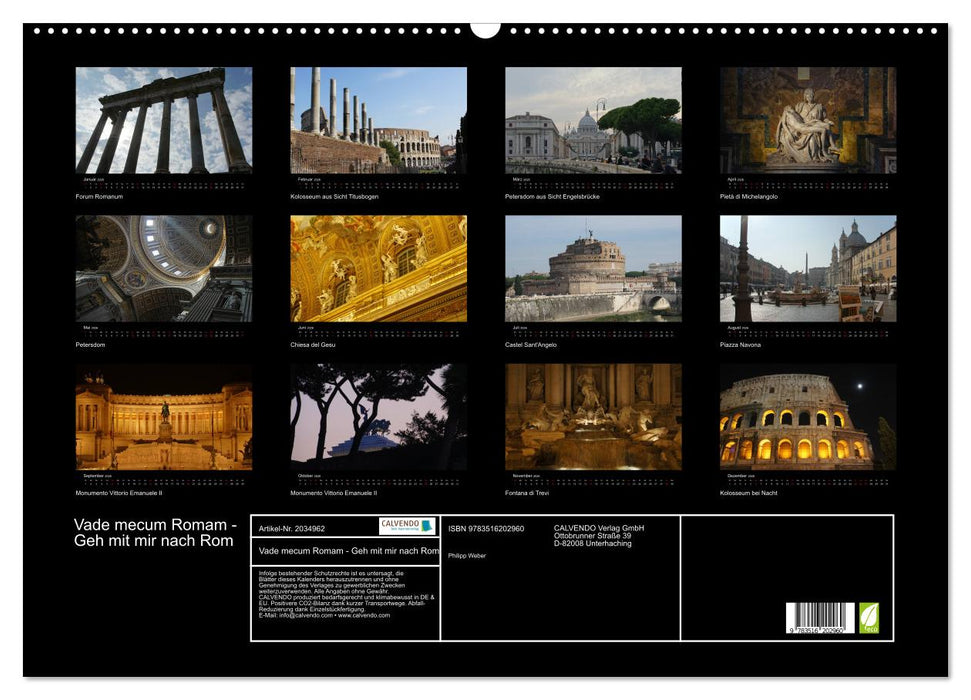Click the tree silhouette October photo
The height and width of the screenshot is (700, 971).
378,416
